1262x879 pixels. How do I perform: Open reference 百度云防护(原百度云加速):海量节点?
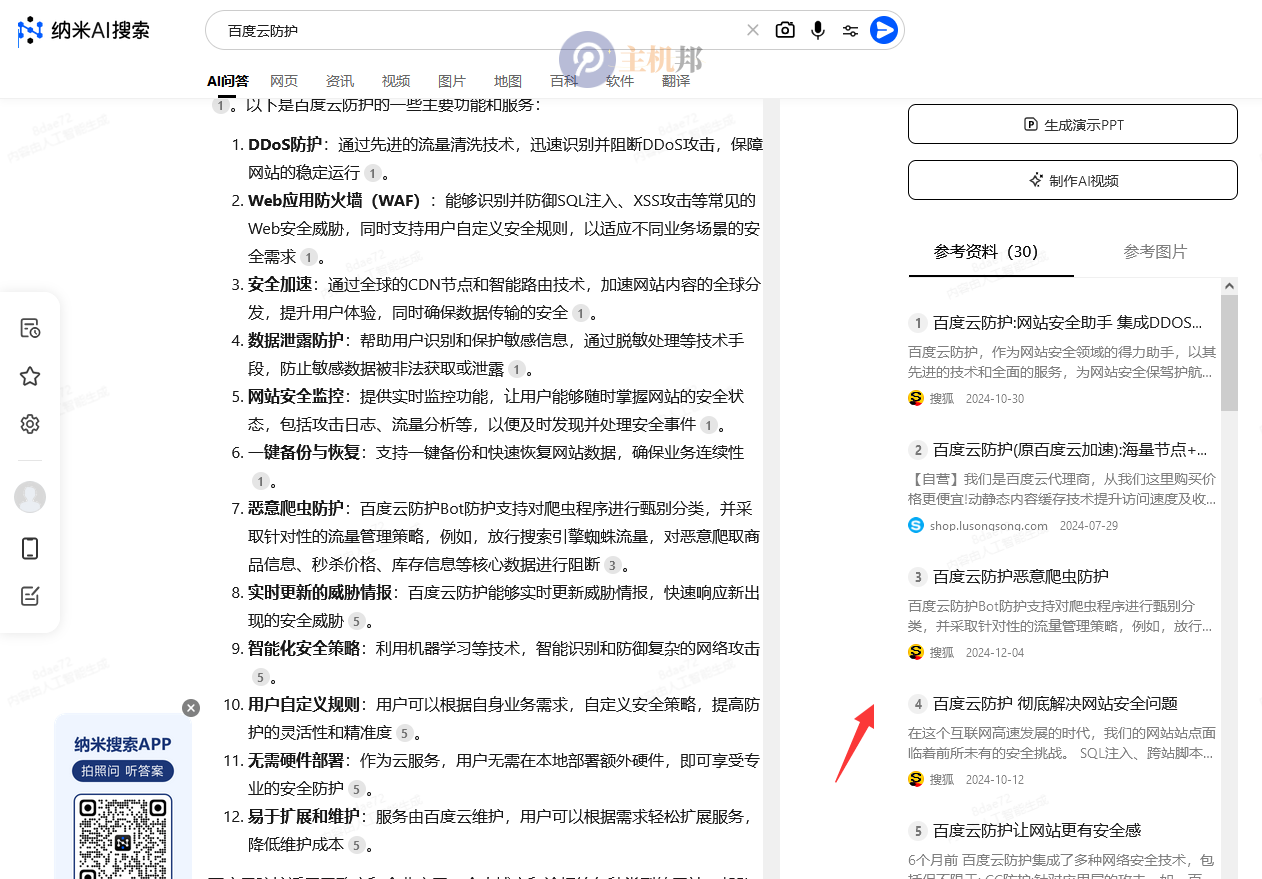tap(1070, 450)
